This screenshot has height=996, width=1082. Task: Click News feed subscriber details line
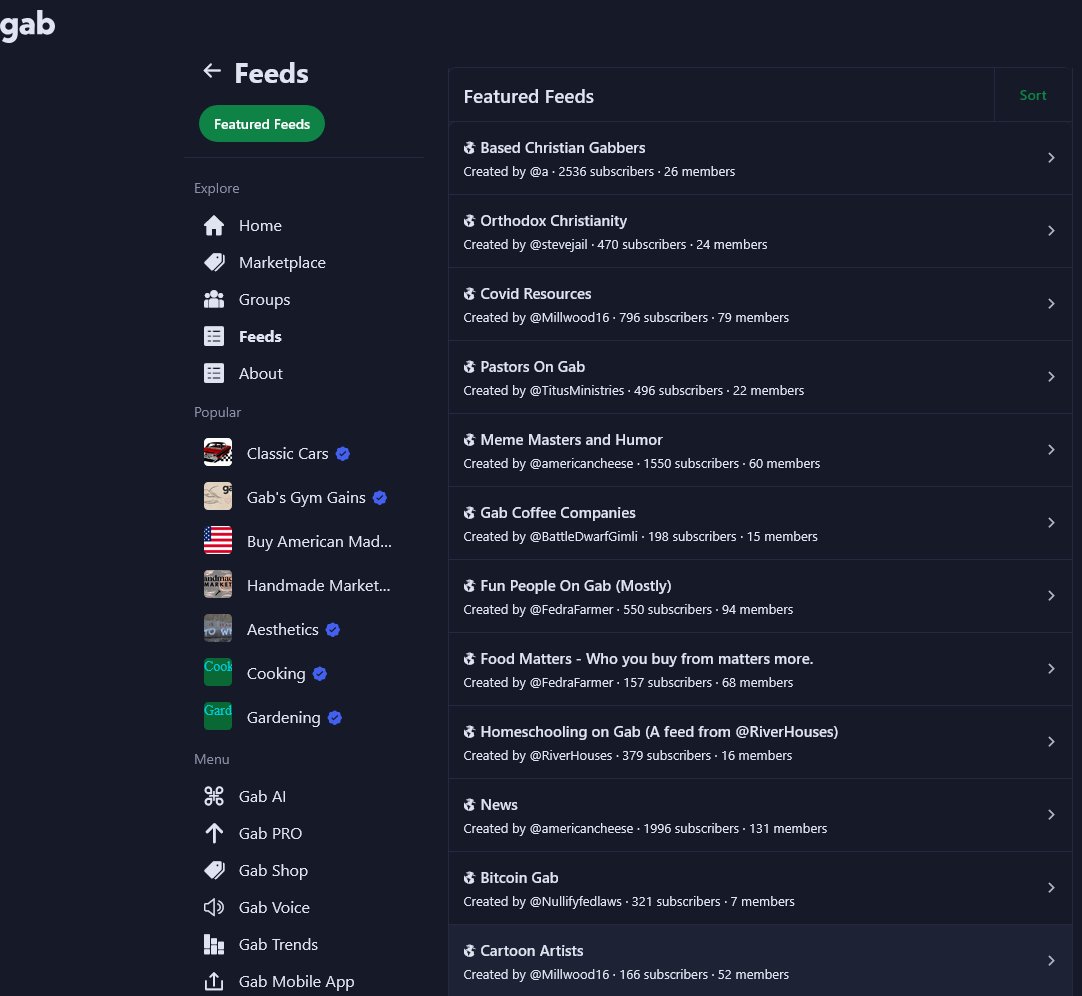tap(645, 828)
